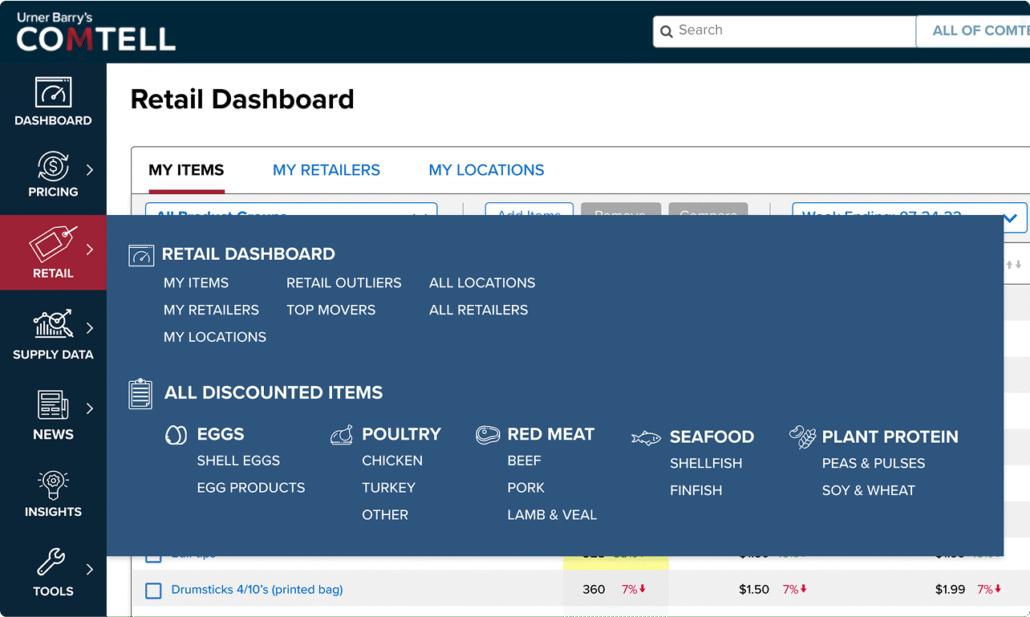Switch to the My Items tab
This screenshot has width=1030, height=617.
[x=186, y=170]
